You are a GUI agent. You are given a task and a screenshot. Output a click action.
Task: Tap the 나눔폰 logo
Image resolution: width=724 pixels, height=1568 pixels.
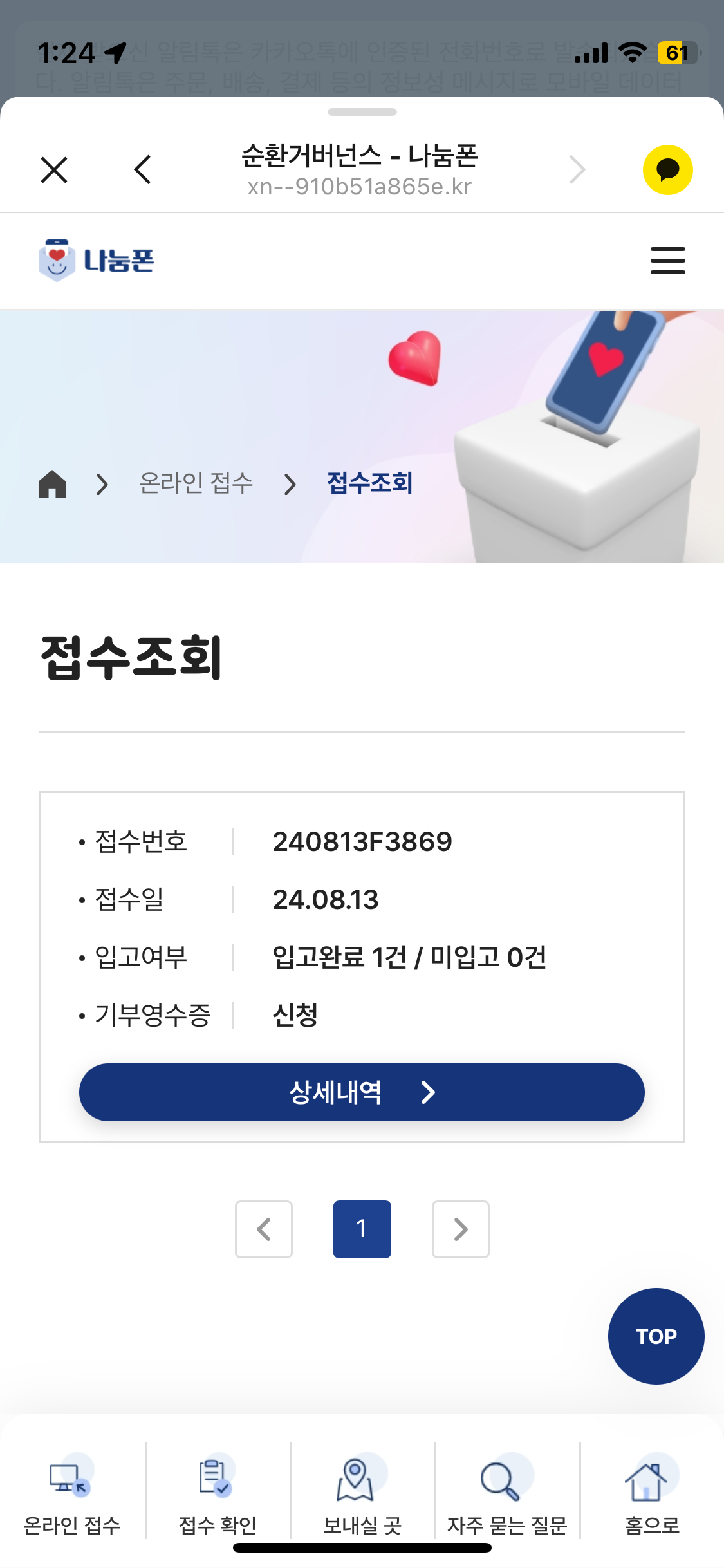pyautogui.click(x=97, y=261)
